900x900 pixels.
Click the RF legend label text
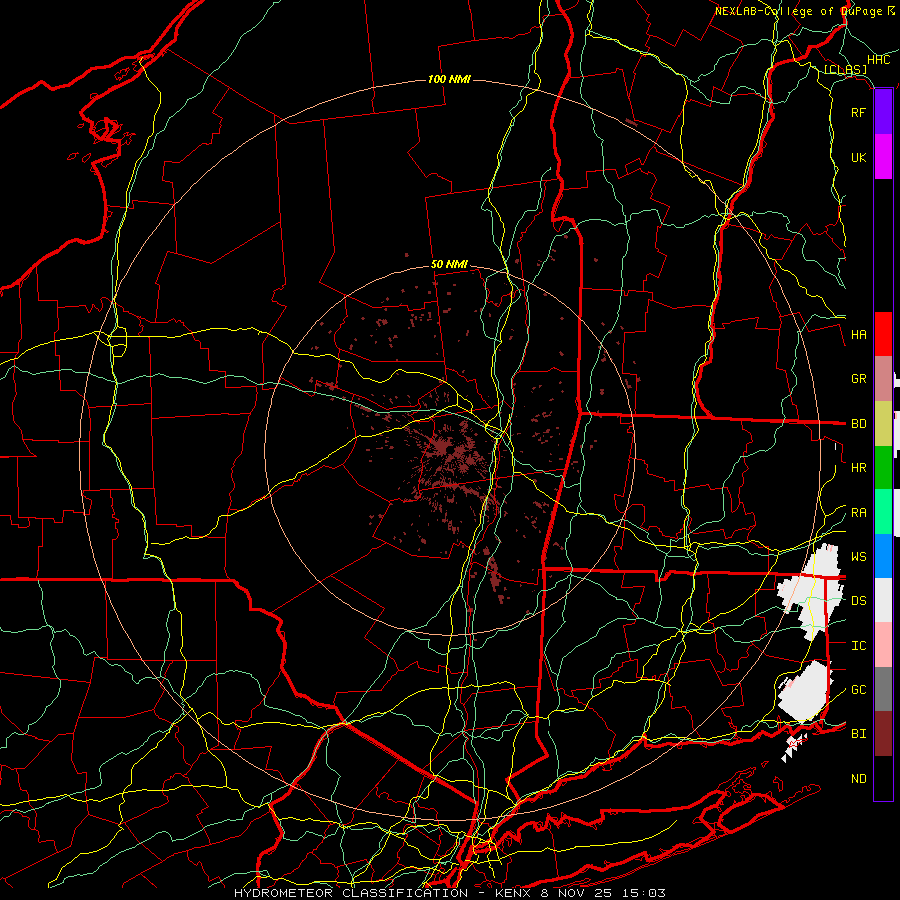point(858,112)
